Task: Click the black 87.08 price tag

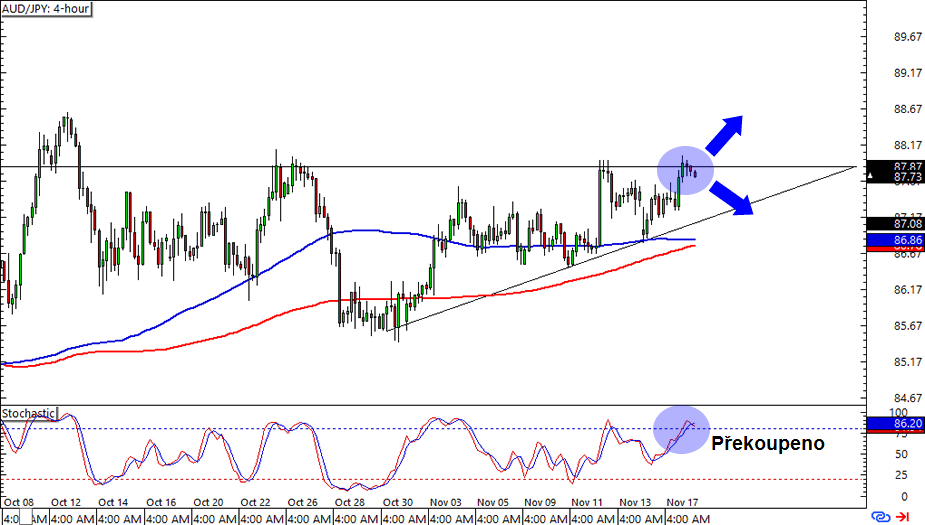Action: (x=895, y=224)
